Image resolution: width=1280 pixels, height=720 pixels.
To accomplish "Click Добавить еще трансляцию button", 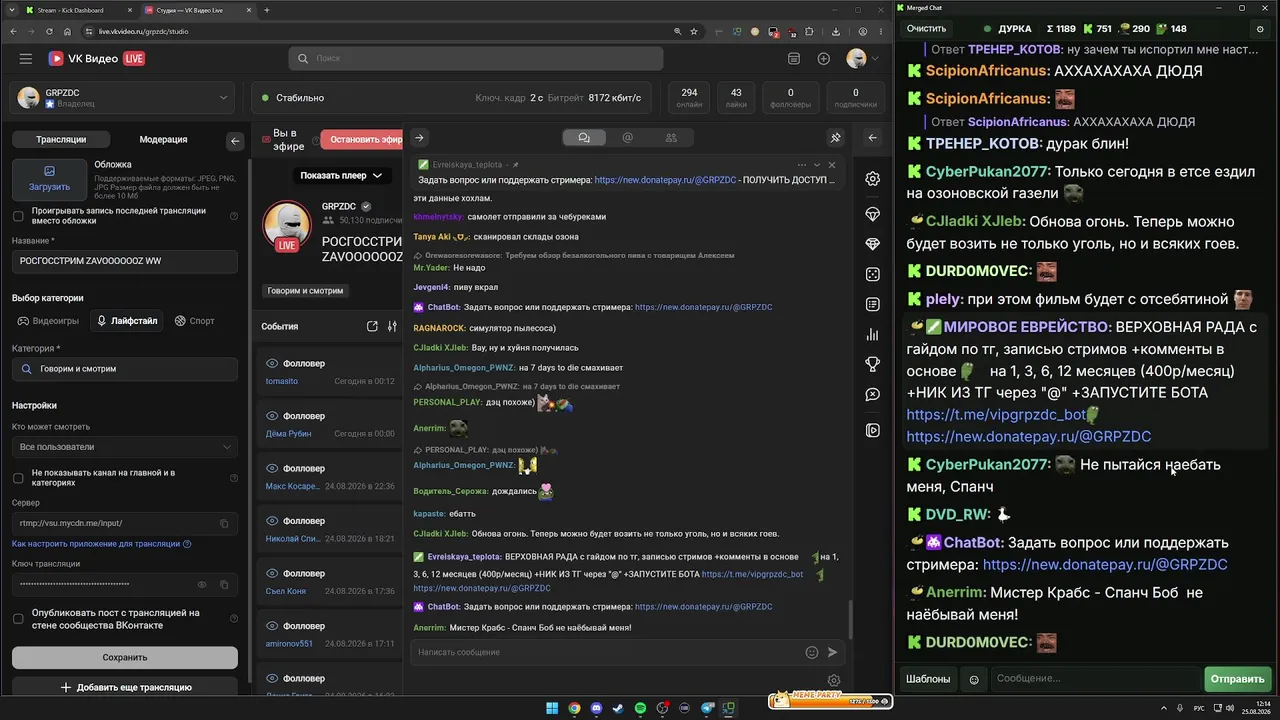I will (125, 688).
